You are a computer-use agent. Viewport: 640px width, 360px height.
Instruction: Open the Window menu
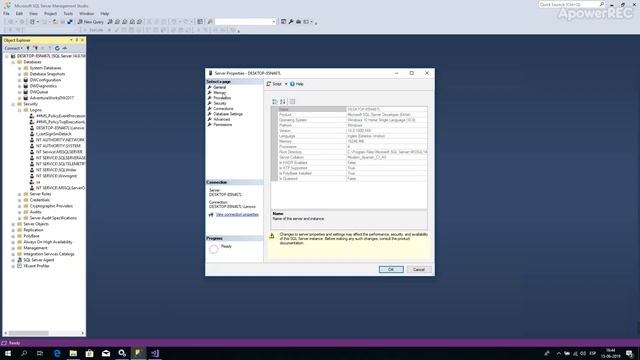87,13
